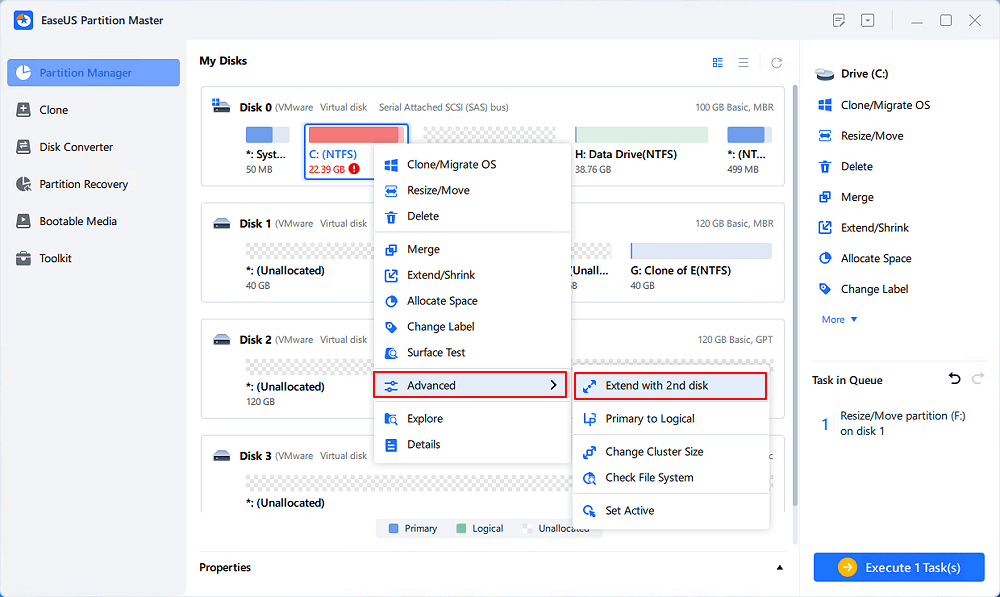The width and height of the screenshot is (1000, 597).
Task: Click the refresh disks icon
Action: (776, 62)
